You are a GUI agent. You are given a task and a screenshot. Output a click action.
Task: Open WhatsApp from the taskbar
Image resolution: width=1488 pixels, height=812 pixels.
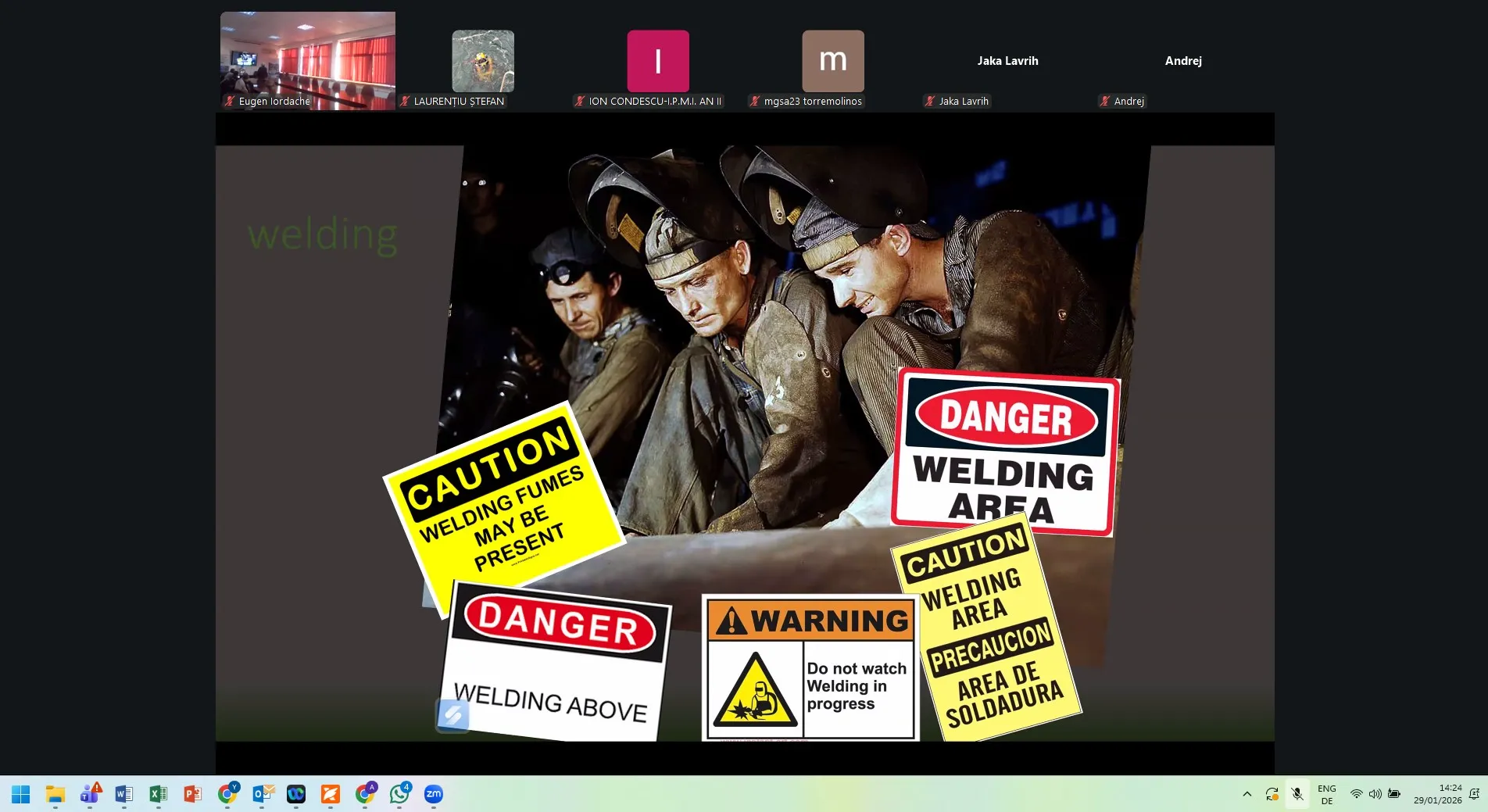(x=399, y=794)
